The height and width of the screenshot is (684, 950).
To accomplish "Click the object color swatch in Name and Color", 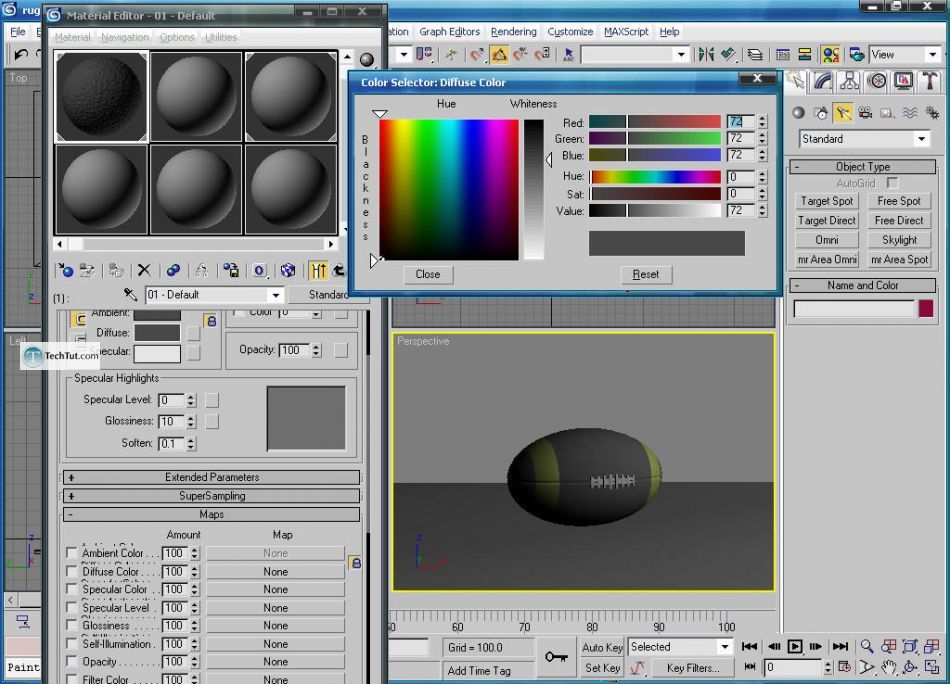I will pos(926,308).
